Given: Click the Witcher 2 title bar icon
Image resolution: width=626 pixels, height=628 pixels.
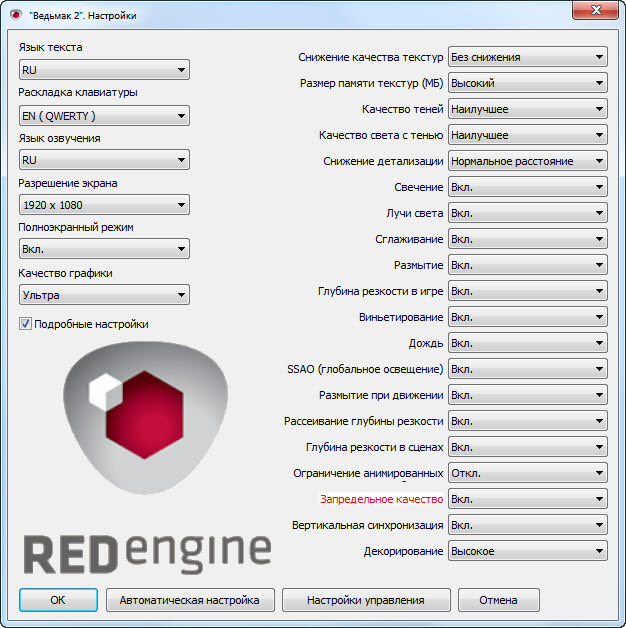Looking at the screenshot, I should tap(15, 15).
